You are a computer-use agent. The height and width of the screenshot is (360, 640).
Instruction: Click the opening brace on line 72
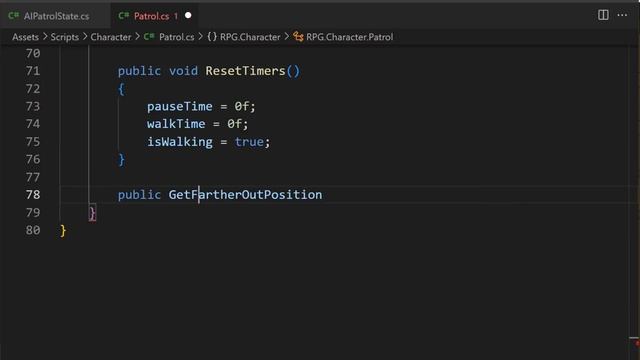(121, 89)
